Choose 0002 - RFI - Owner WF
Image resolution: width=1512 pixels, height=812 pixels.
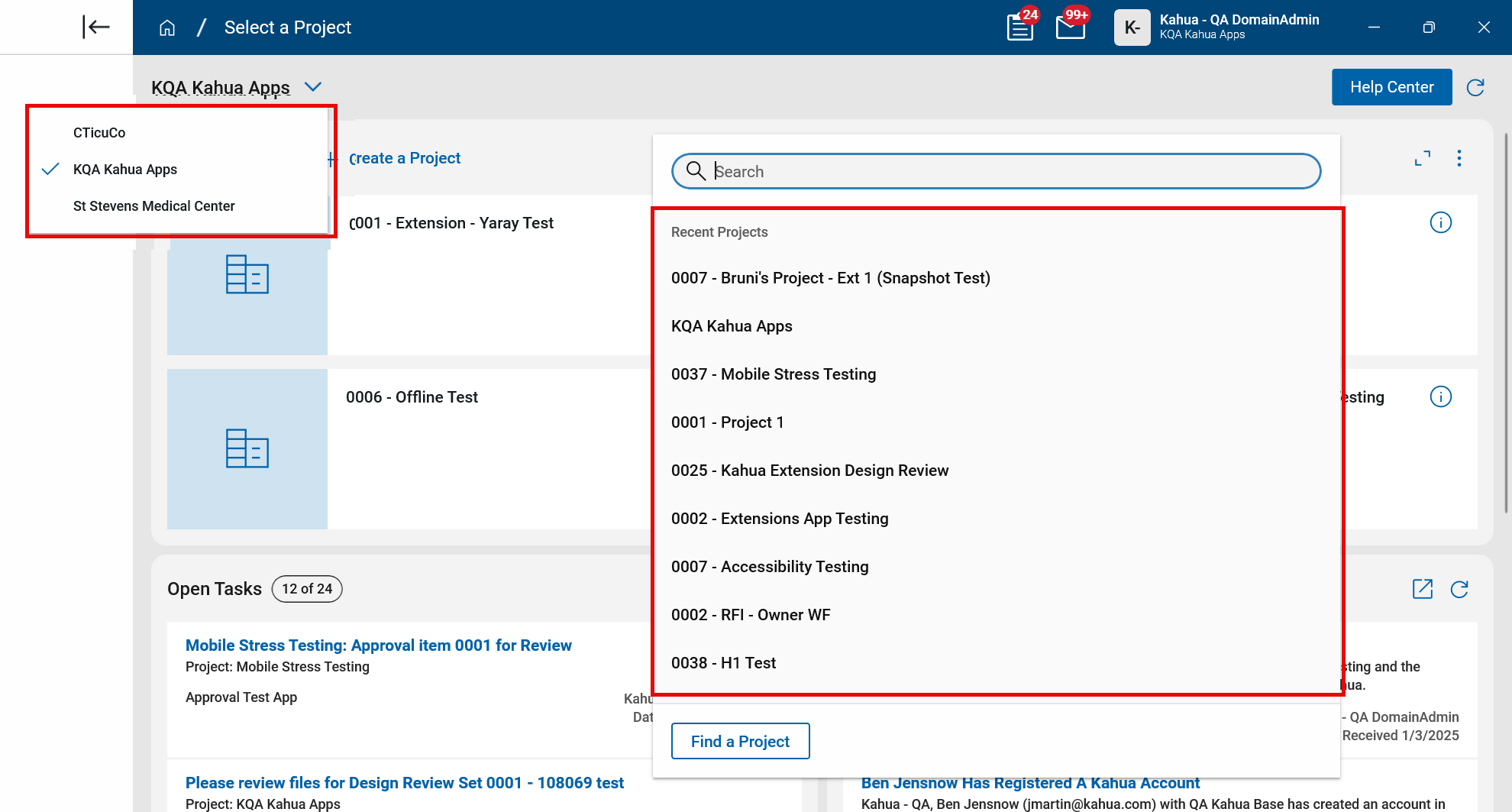996,615
